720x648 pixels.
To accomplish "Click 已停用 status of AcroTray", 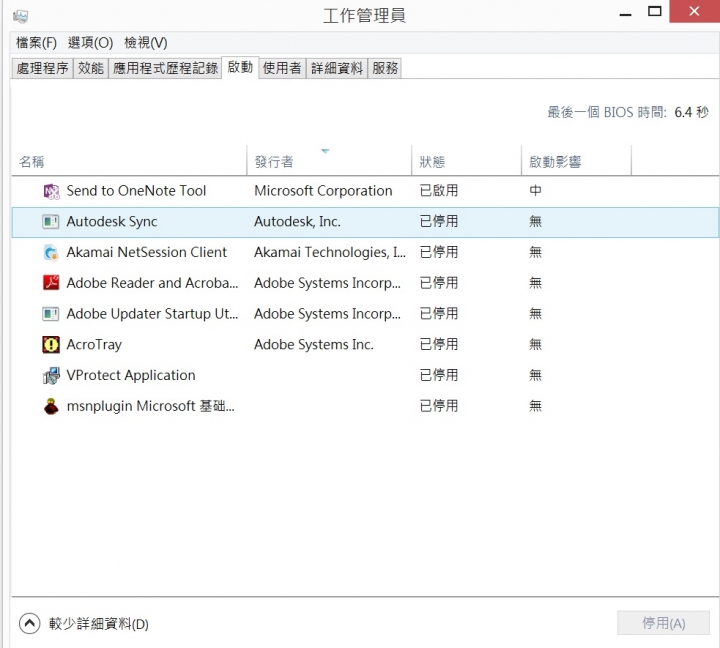I will [x=439, y=344].
